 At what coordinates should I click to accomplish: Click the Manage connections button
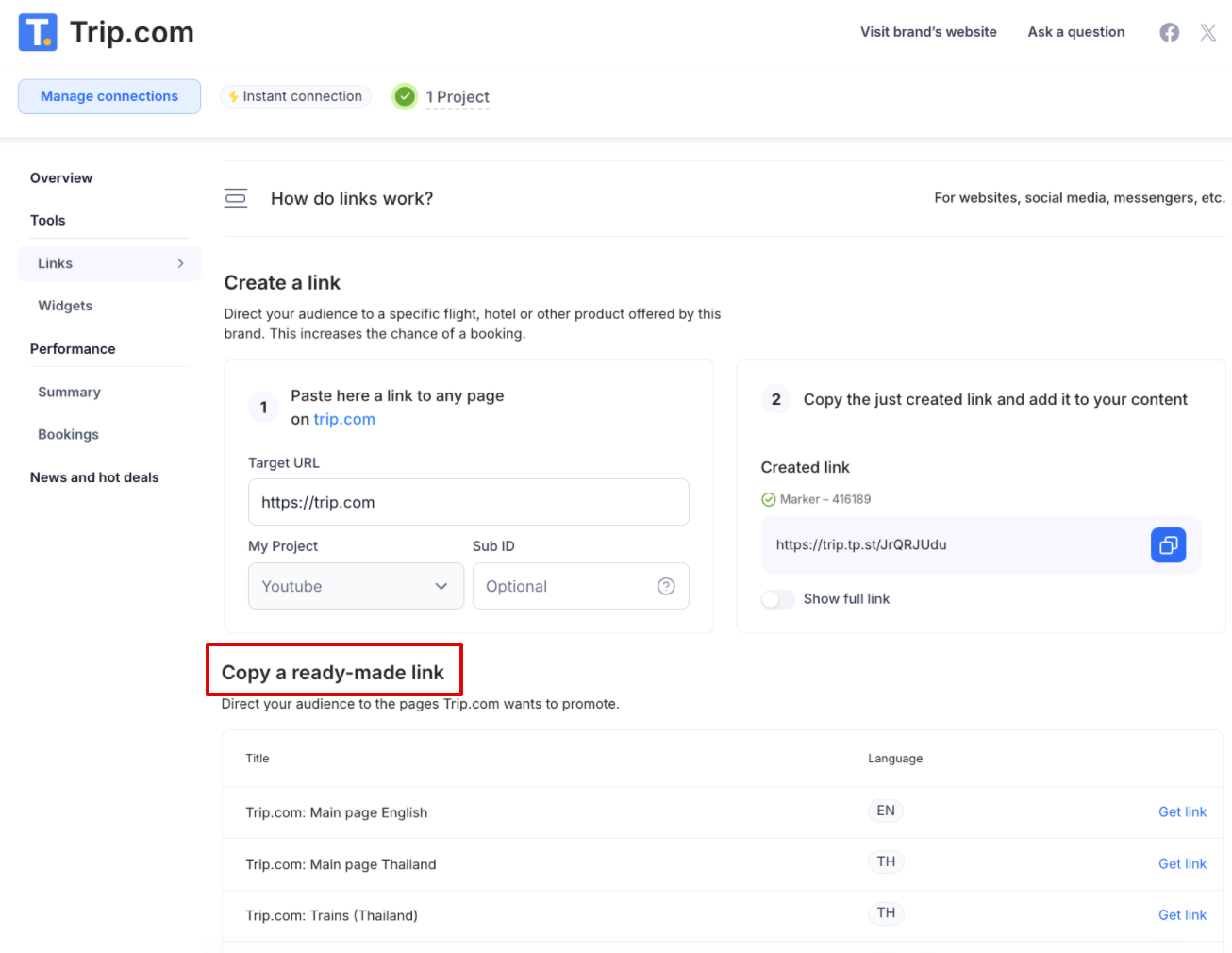109,96
